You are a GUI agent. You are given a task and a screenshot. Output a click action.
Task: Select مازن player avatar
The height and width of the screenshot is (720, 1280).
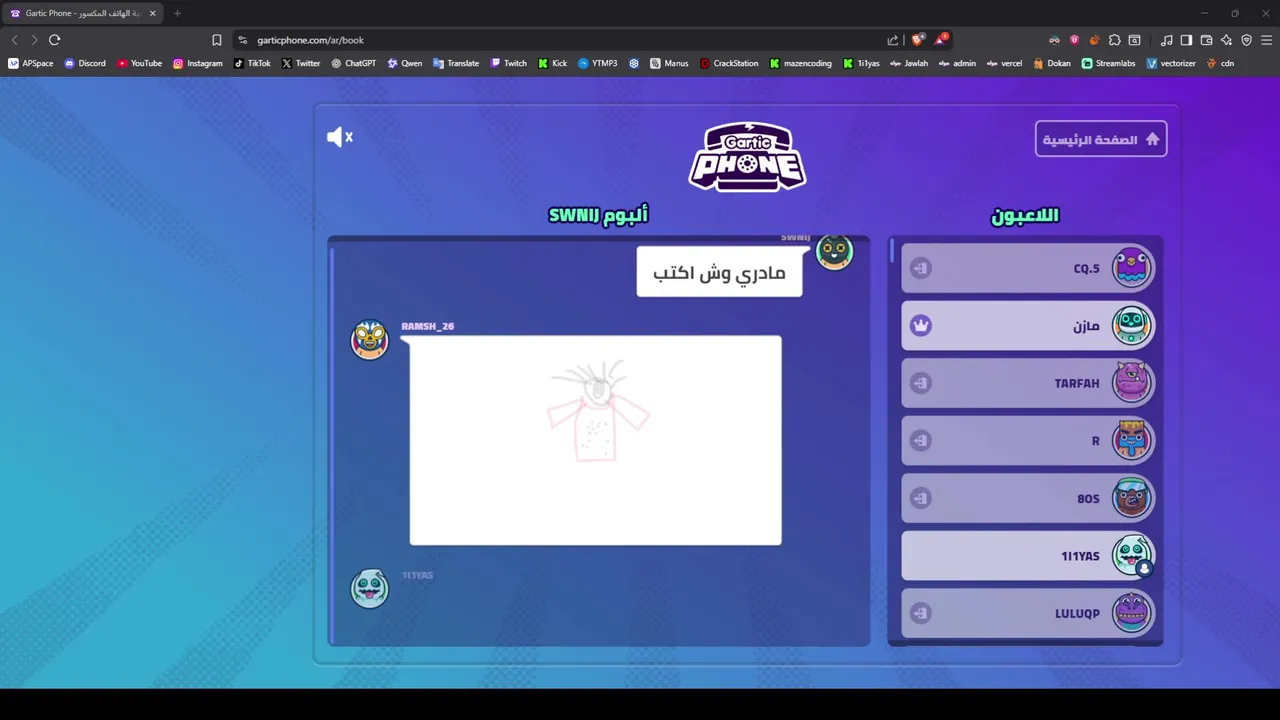1132,326
